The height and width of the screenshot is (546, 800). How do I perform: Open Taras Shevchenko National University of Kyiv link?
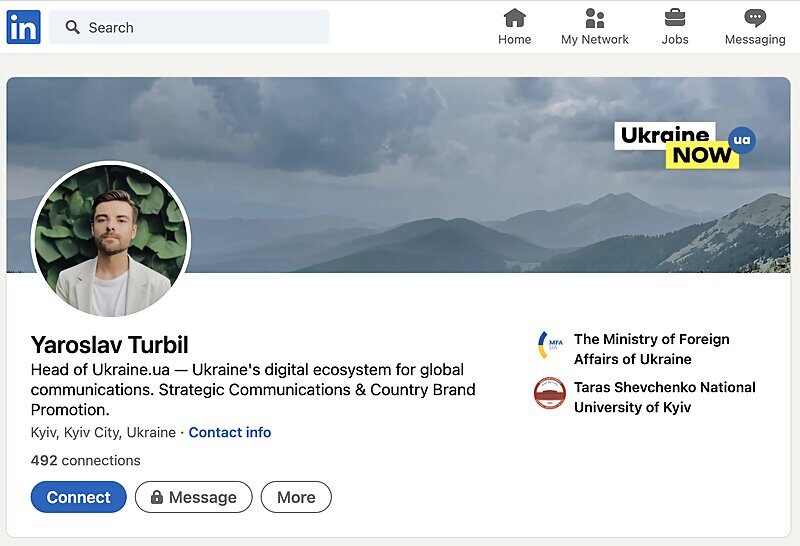click(x=664, y=397)
